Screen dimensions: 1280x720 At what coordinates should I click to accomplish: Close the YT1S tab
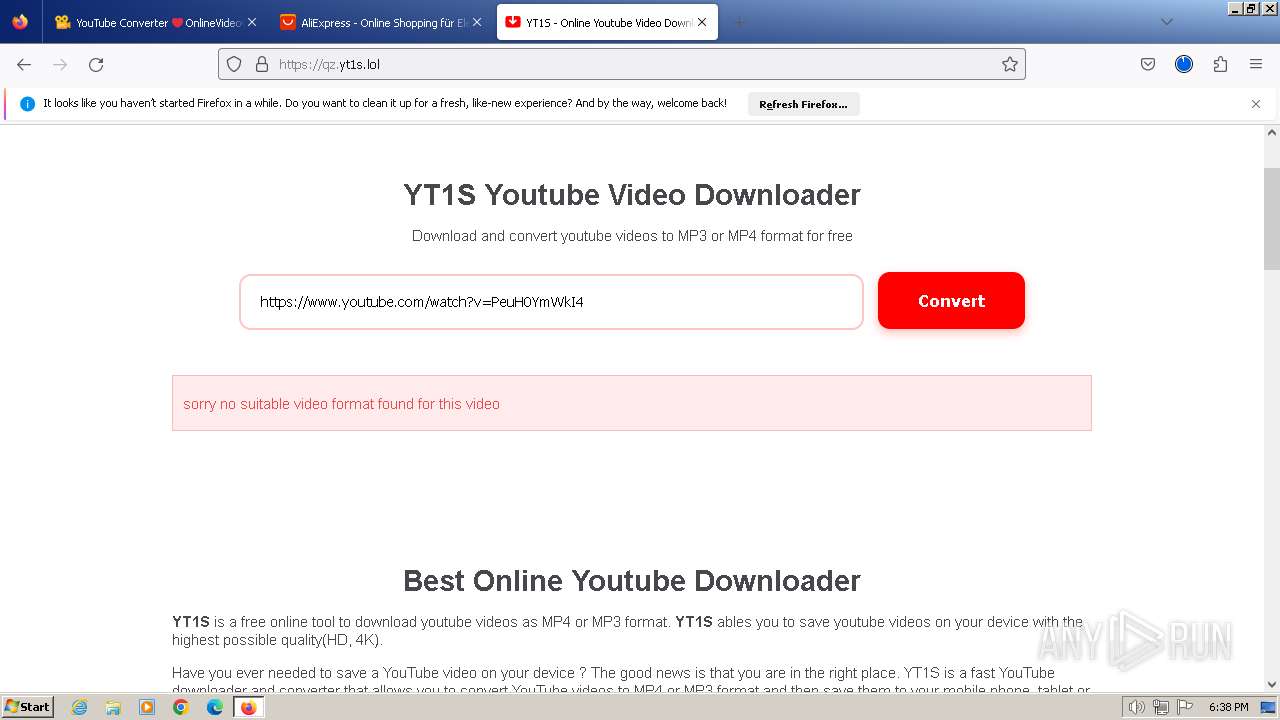(702, 22)
